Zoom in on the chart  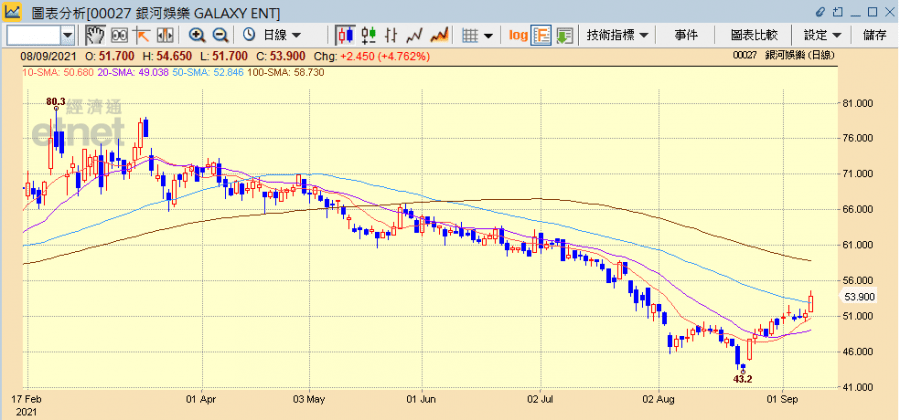click(x=197, y=35)
